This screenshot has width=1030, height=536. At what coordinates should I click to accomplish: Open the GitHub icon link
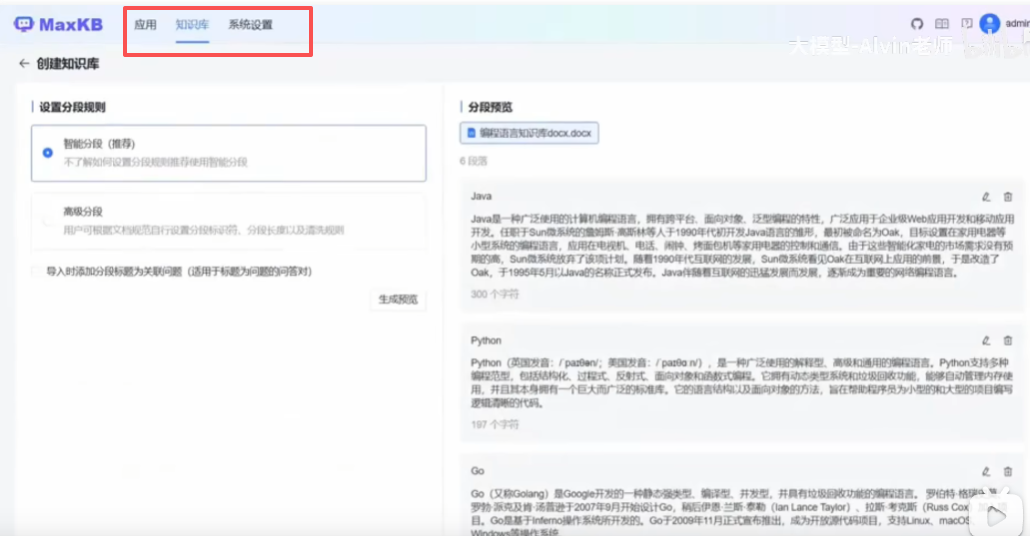(x=917, y=24)
